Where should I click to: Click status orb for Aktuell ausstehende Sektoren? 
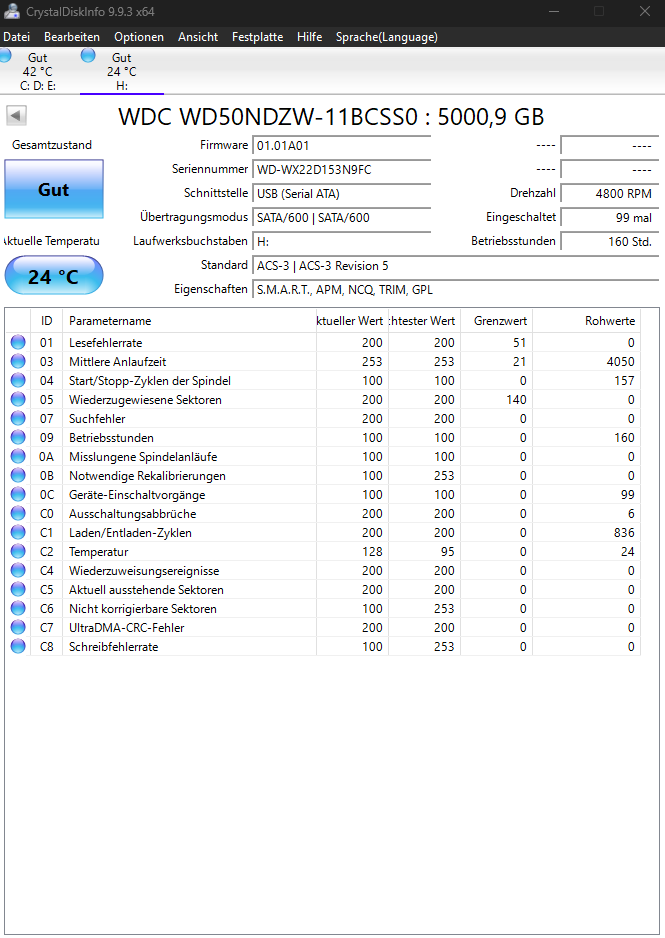(x=19, y=589)
